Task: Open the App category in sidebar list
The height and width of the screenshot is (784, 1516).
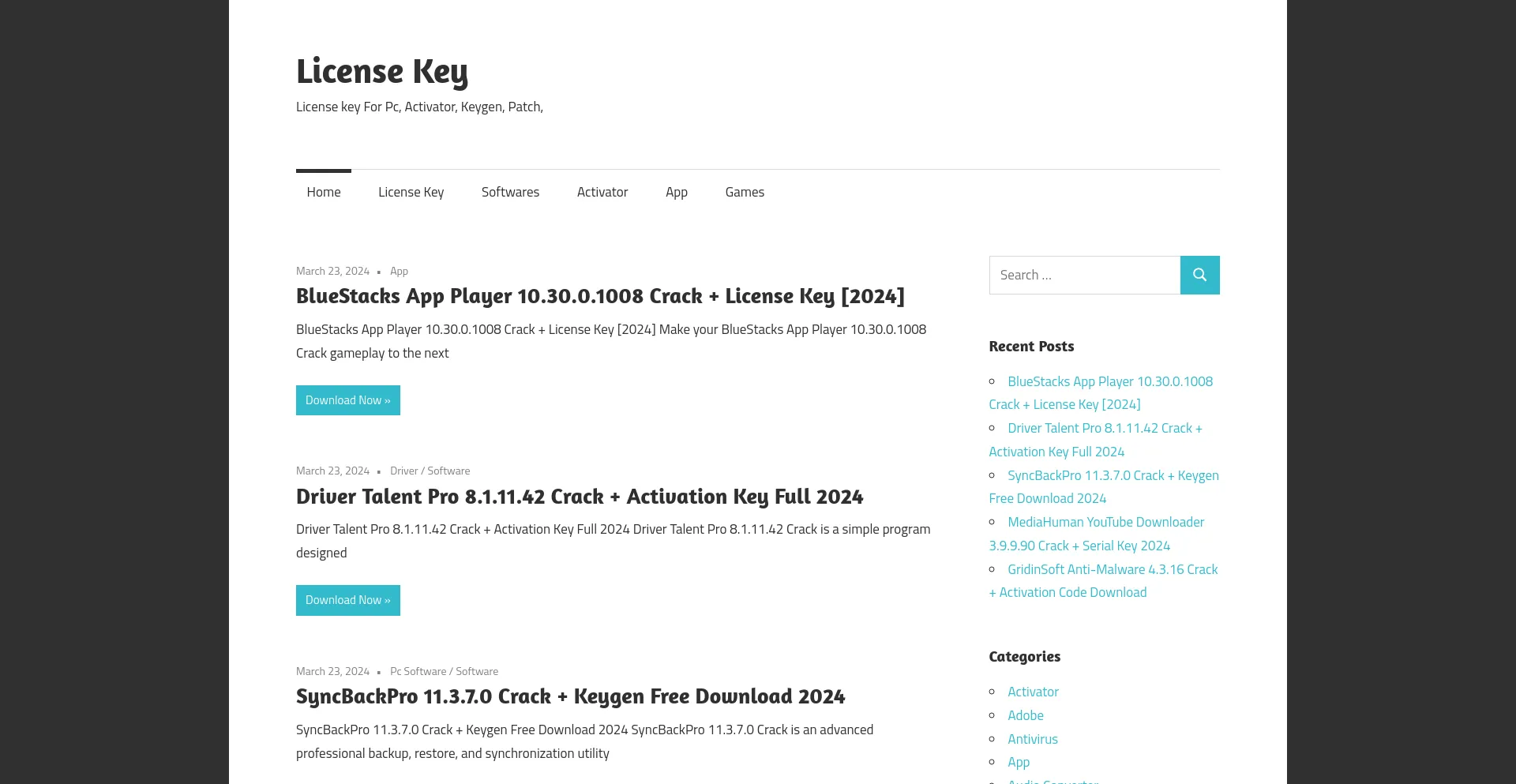Action: click(x=1019, y=762)
